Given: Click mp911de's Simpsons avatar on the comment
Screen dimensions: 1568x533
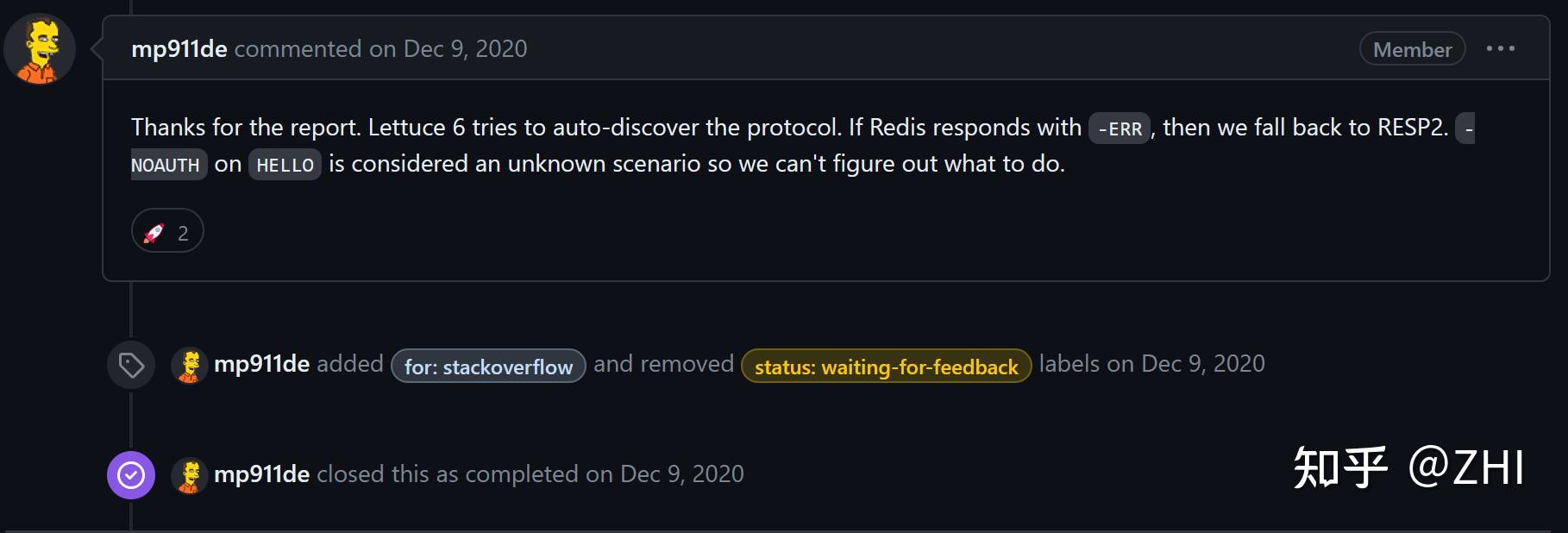Looking at the screenshot, I should (40, 49).
